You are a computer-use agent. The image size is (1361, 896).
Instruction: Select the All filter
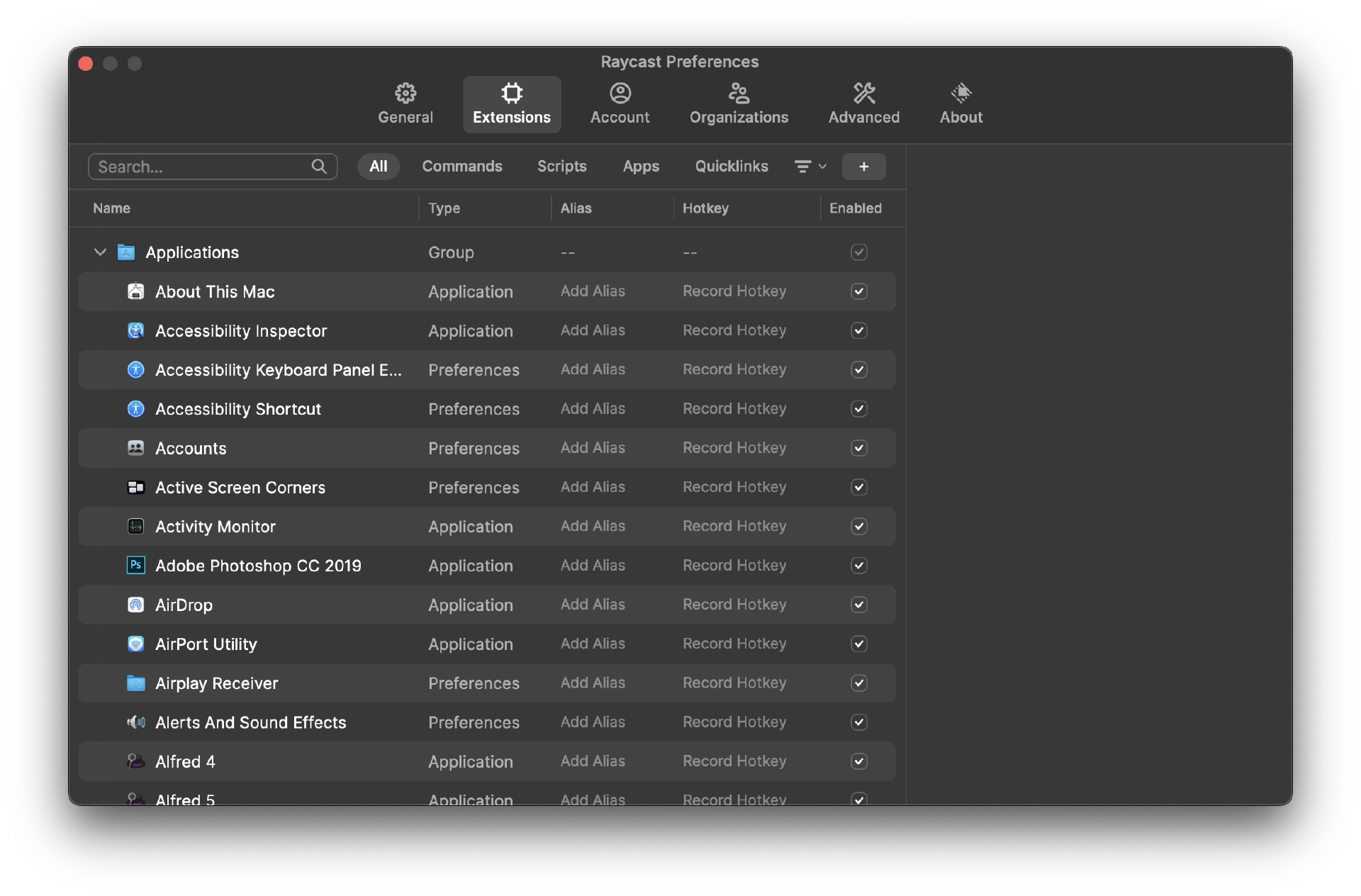point(378,167)
